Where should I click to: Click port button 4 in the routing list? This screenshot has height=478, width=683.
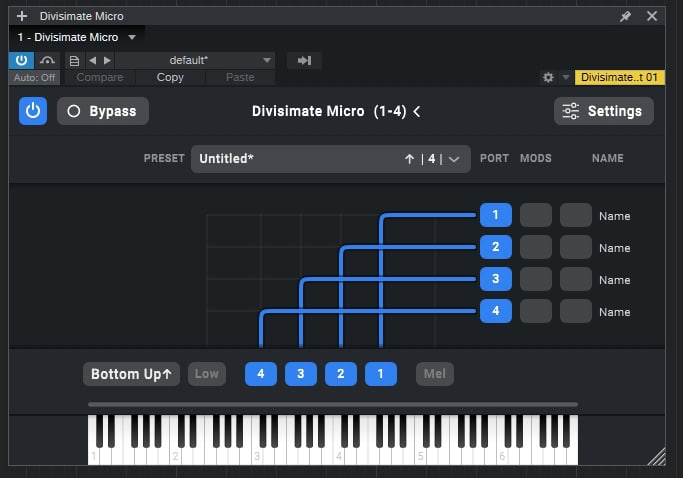tap(496, 311)
